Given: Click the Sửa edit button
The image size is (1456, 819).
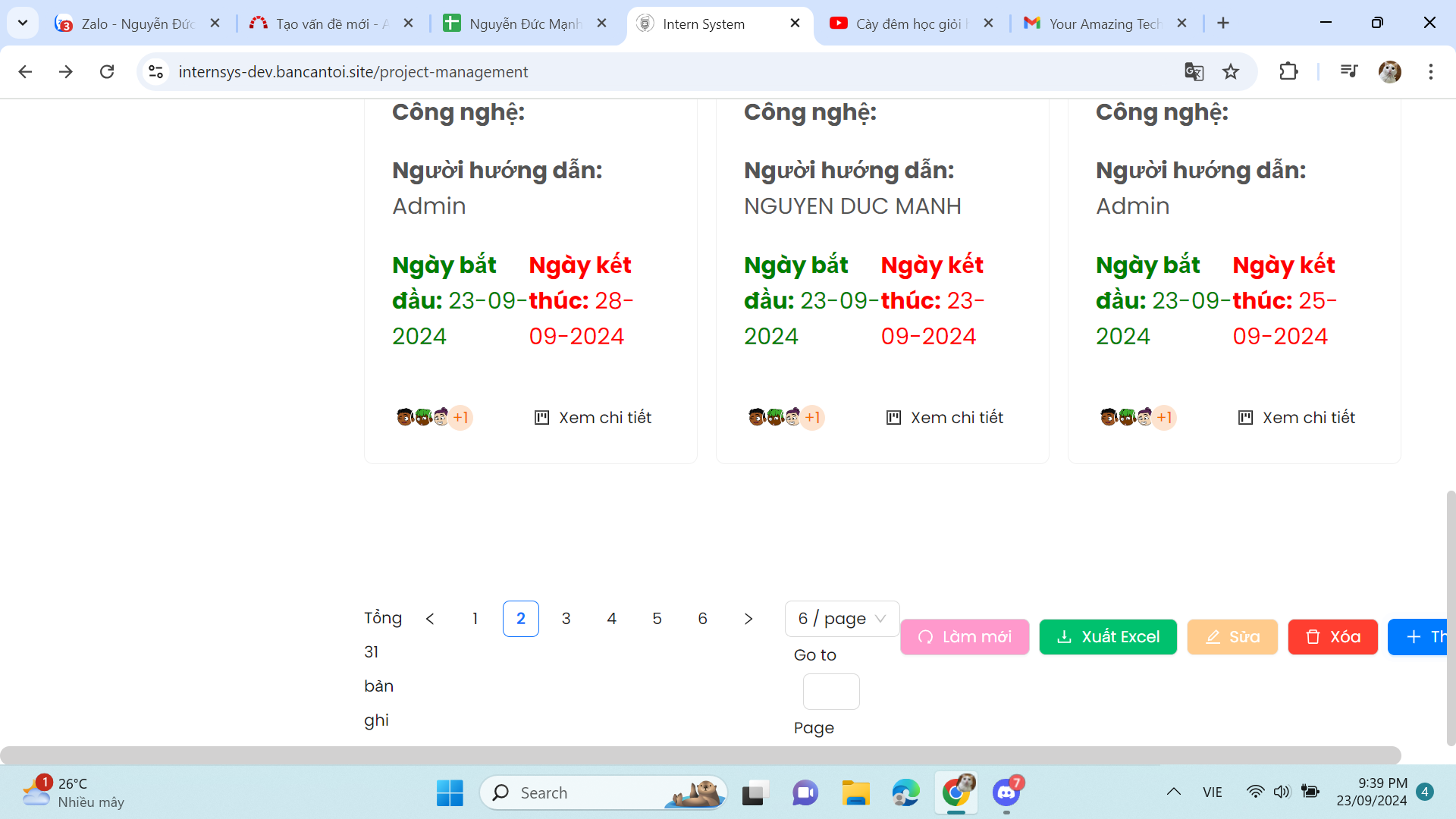Looking at the screenshot, I should tap(1232, 637).
